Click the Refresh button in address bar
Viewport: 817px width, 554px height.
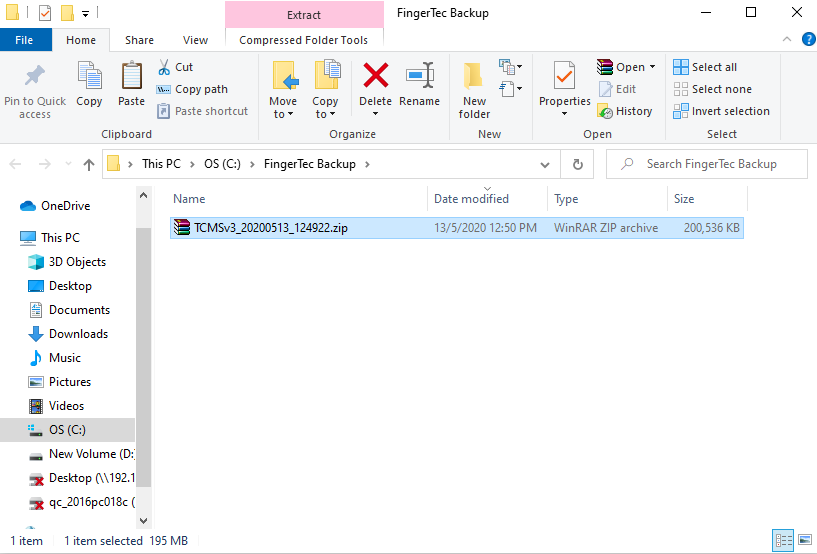point(577,165)
